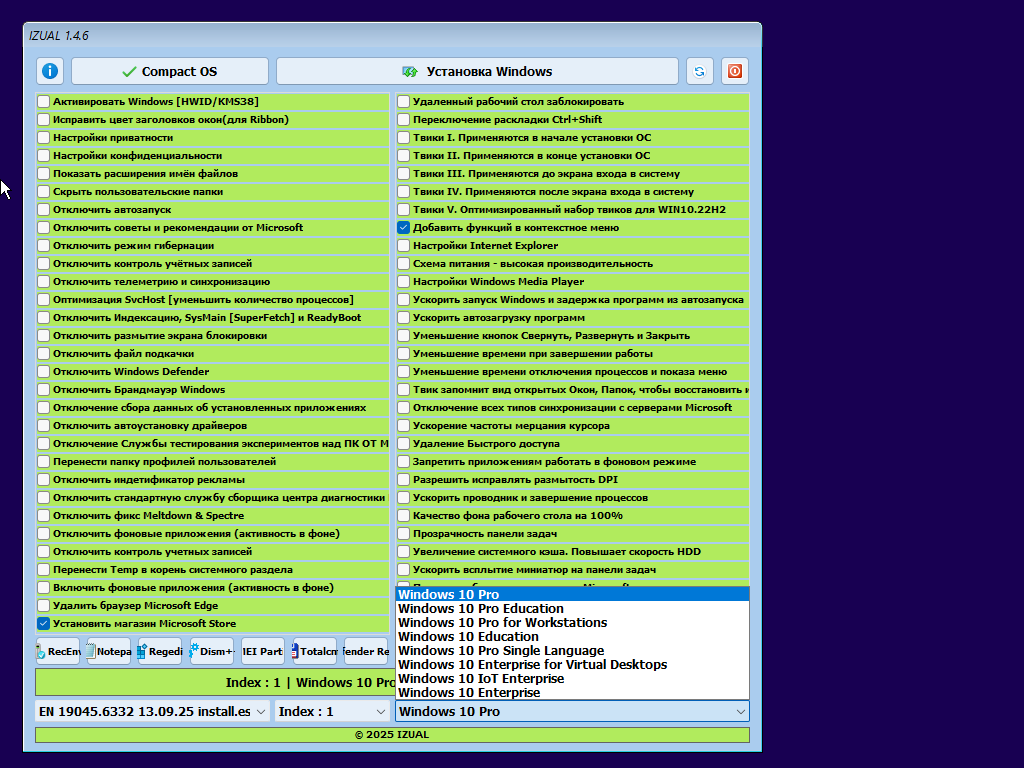The height and width of the screenshot is (768, 1024).
Task: Choose Windows 10 Pro Single Language
Action: click(x=572, y=650)
